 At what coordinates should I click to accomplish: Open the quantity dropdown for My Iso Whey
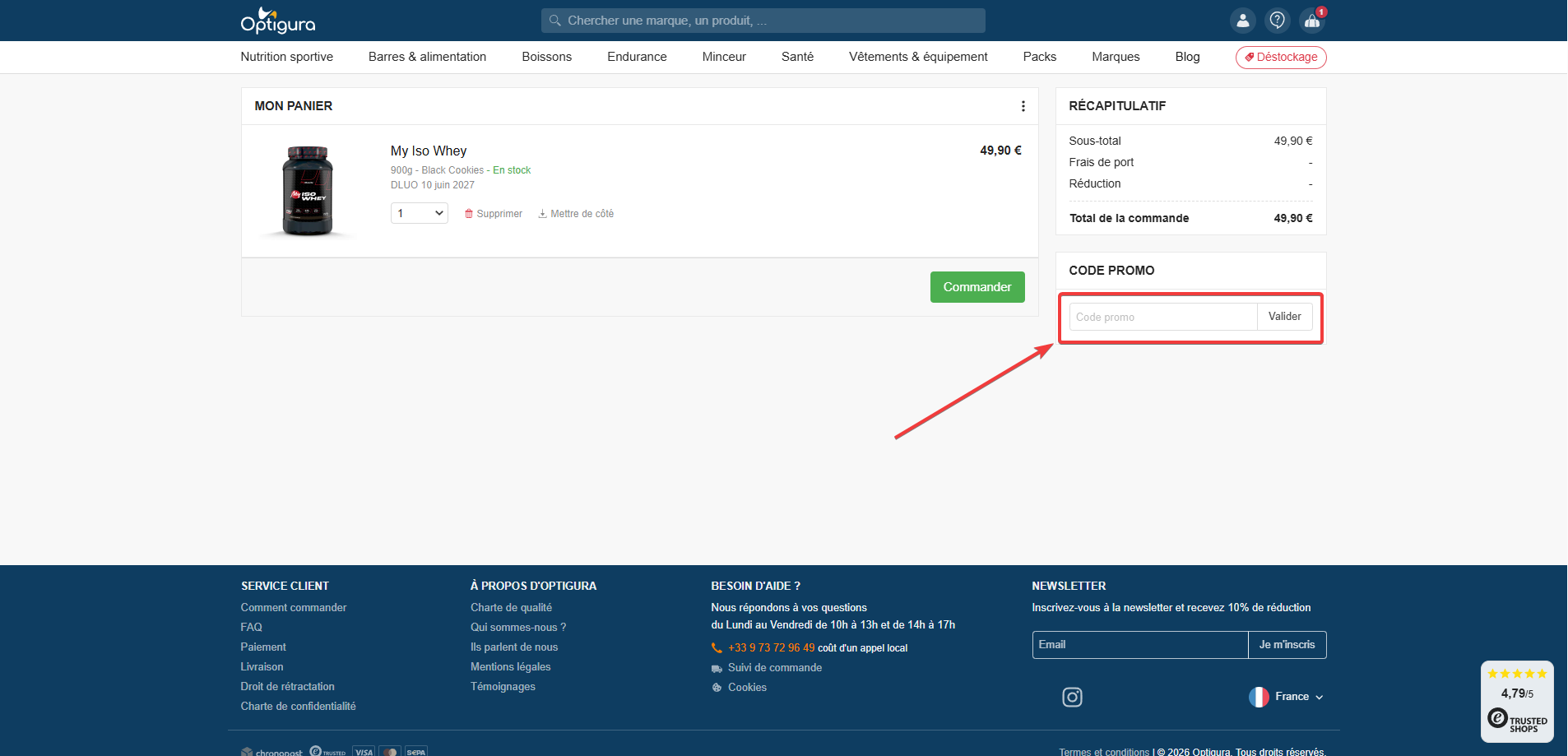coord(419,213)
